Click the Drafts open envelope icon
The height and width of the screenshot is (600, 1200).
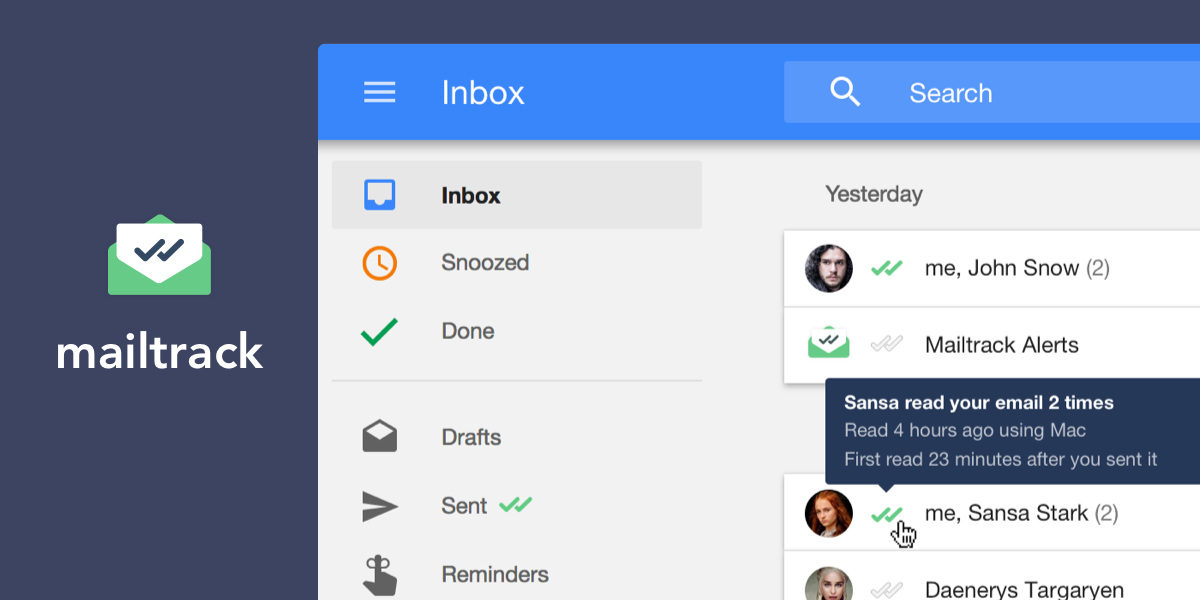pos(379,437)
